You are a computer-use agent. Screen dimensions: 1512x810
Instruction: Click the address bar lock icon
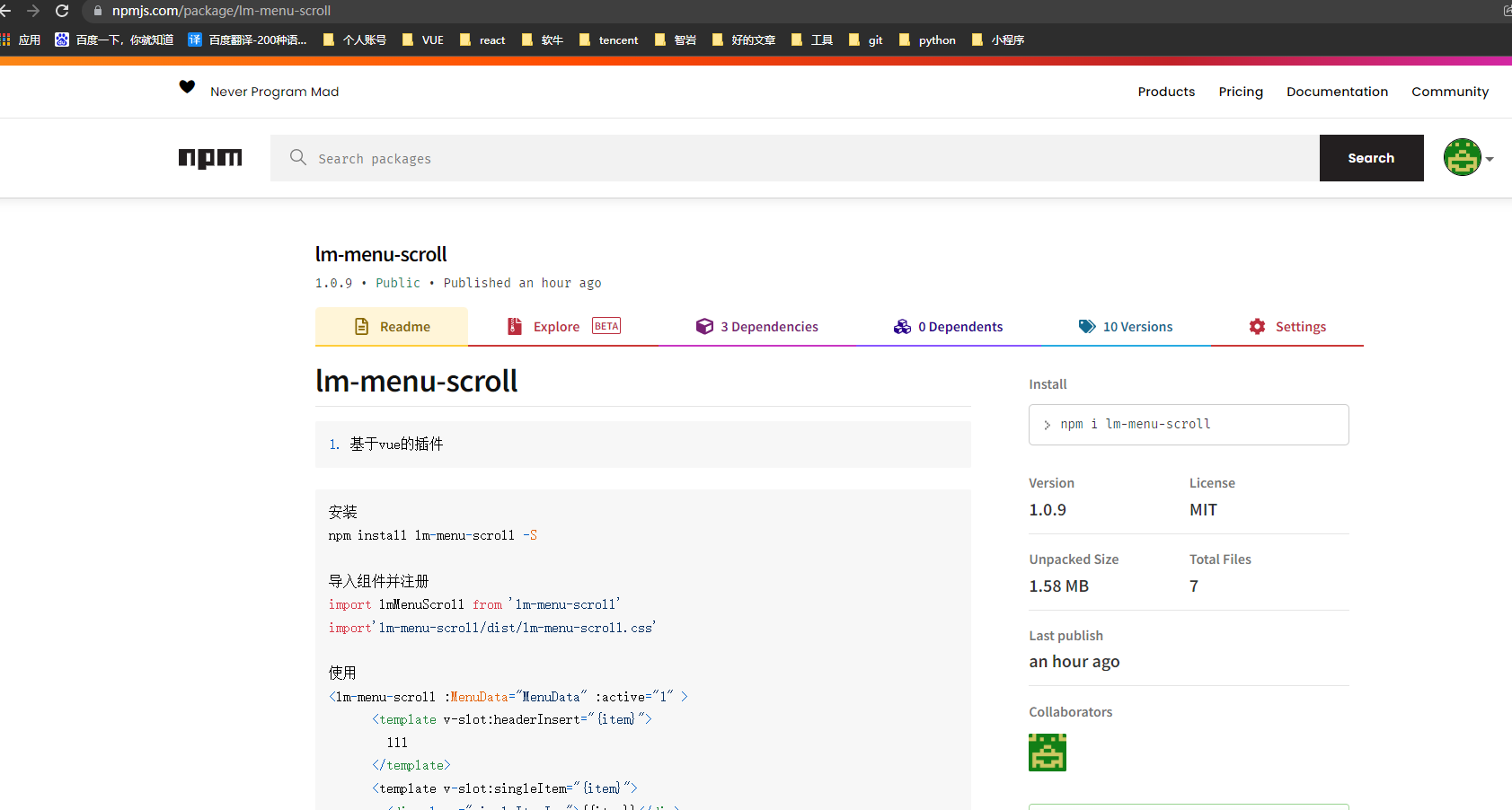pos(98,11)
